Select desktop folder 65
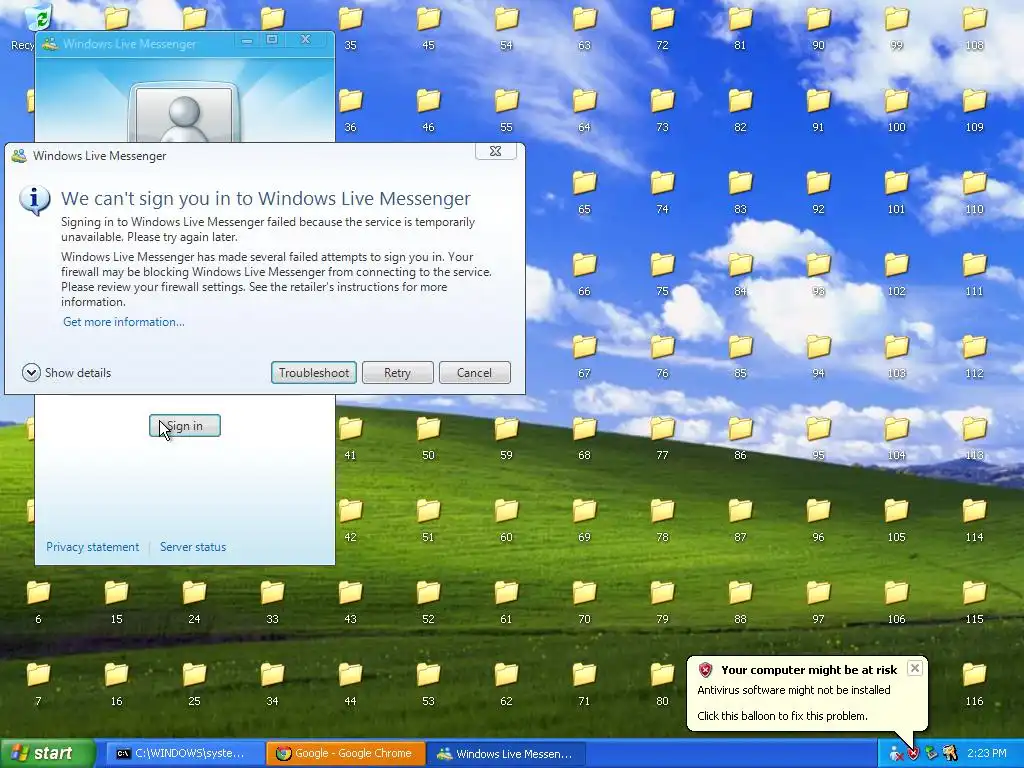This screenshot has width=1024, height=768. (584, 192)
